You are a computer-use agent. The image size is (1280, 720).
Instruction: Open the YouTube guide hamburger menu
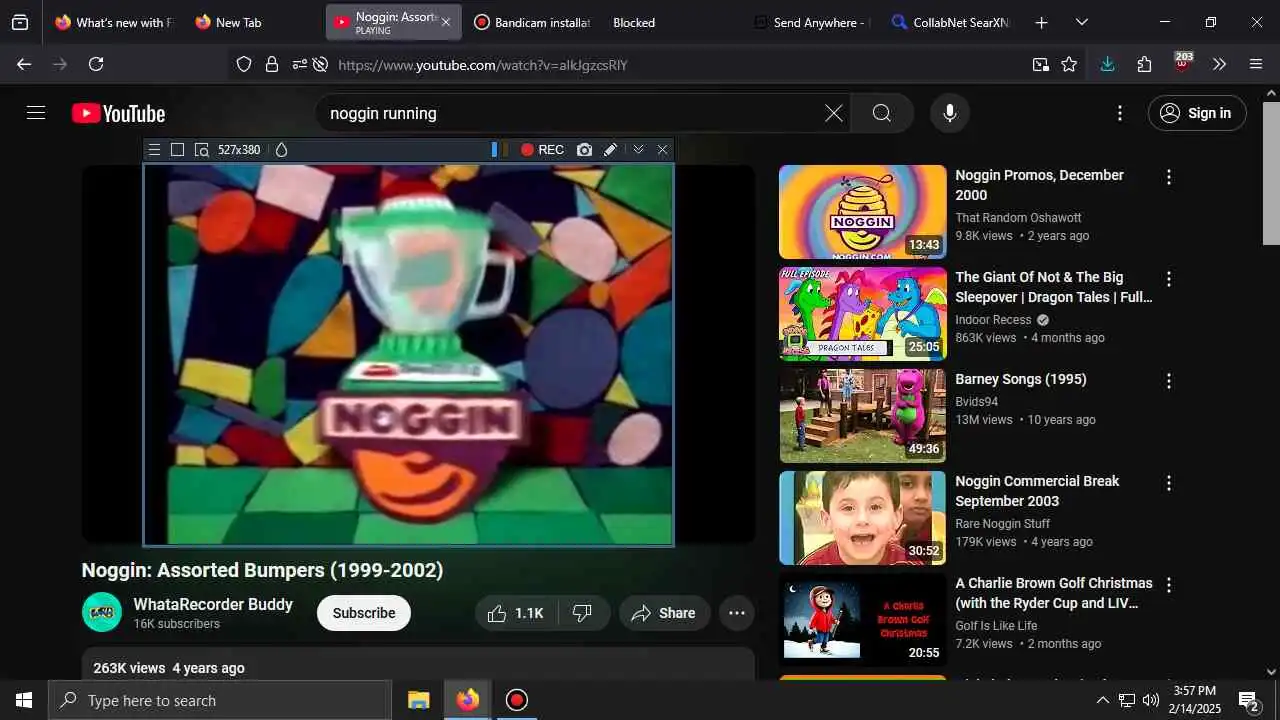[36, 113]
